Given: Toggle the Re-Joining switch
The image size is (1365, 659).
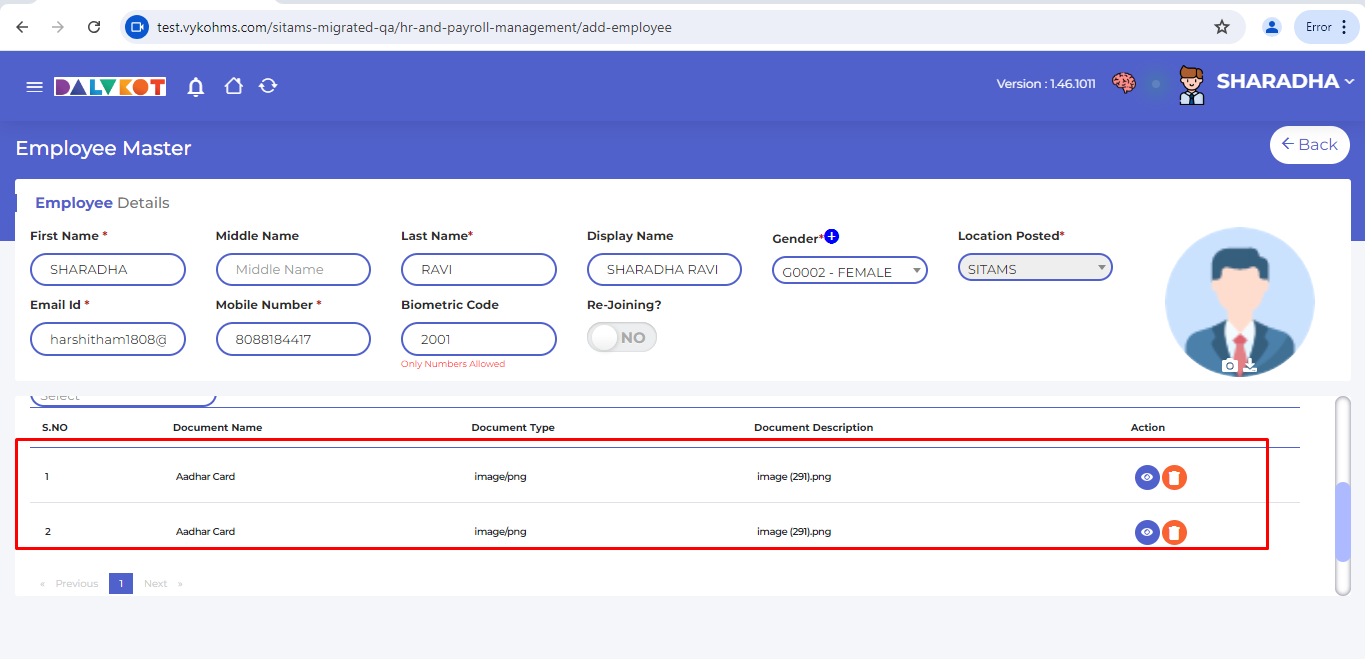Looking at the screenshot, I should pos(621,338).
